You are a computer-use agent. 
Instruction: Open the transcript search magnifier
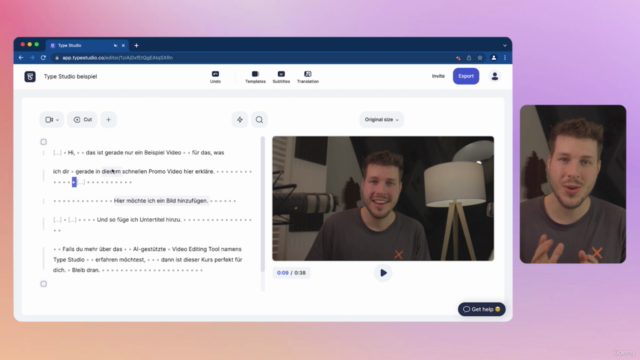pos(259,120)
